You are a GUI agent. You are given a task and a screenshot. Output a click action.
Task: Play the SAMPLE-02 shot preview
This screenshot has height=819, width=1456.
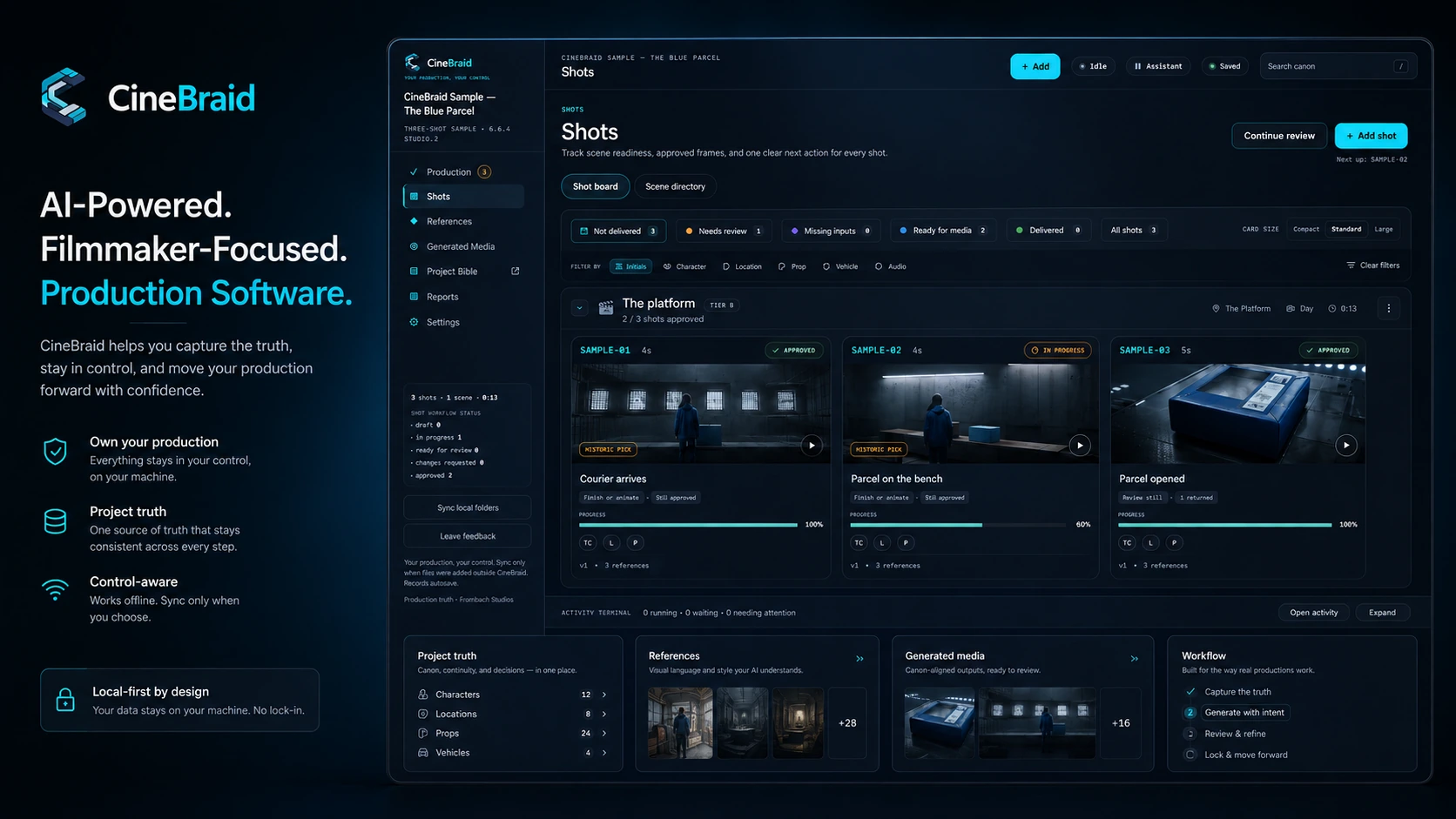(x=1080, y=446)
